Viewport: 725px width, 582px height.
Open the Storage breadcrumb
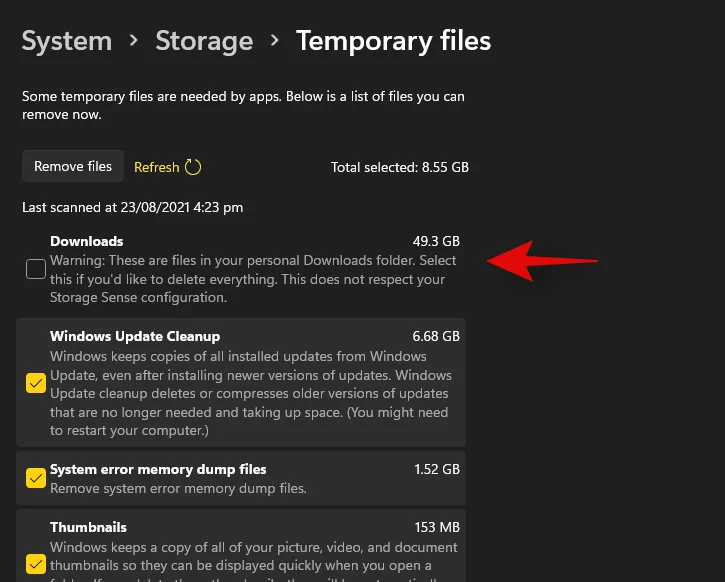click(204, 41)
